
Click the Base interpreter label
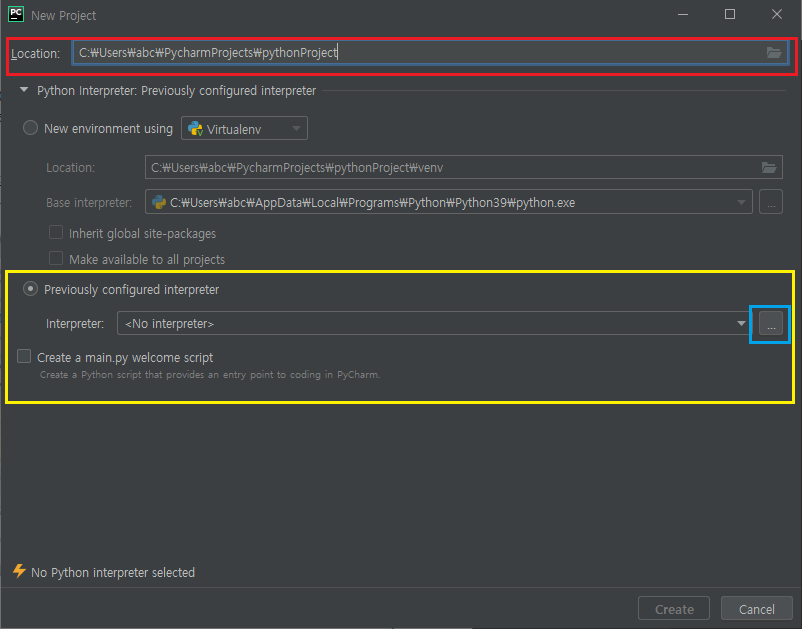click(x=89, y=203)
